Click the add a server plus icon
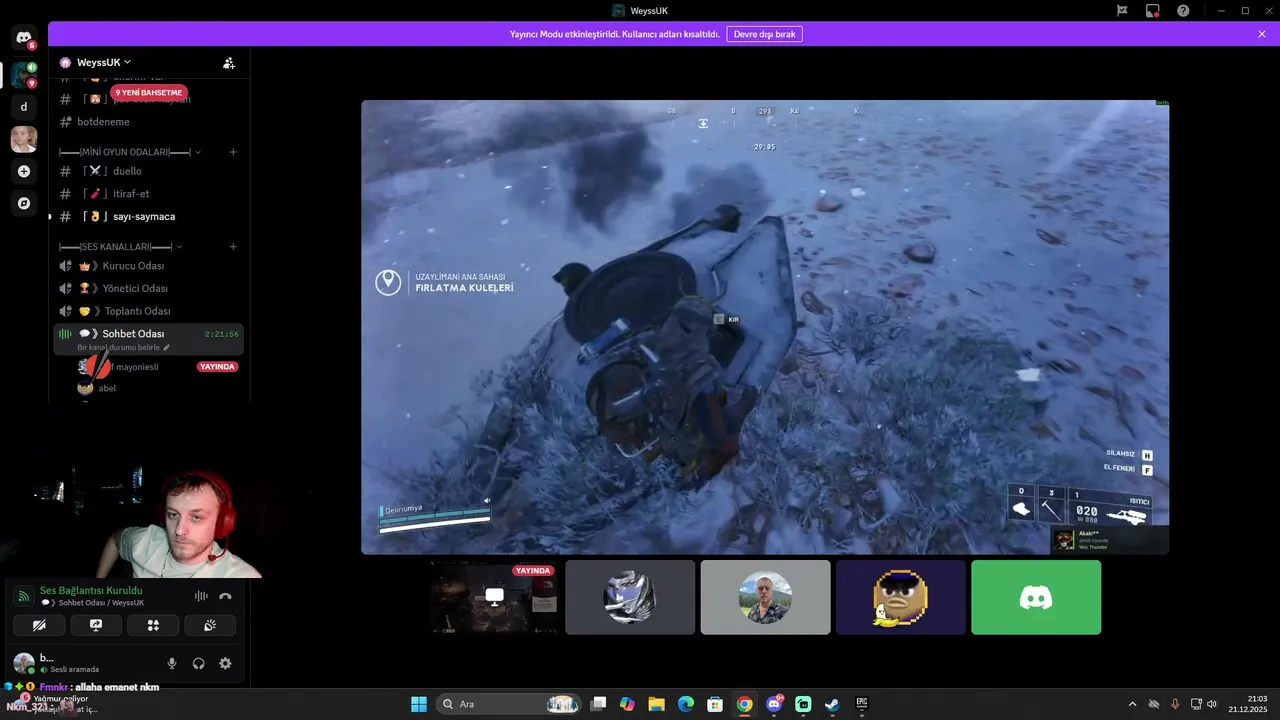Image resolution: width=1280 pixels, height=720 pixels. point(24,171)
